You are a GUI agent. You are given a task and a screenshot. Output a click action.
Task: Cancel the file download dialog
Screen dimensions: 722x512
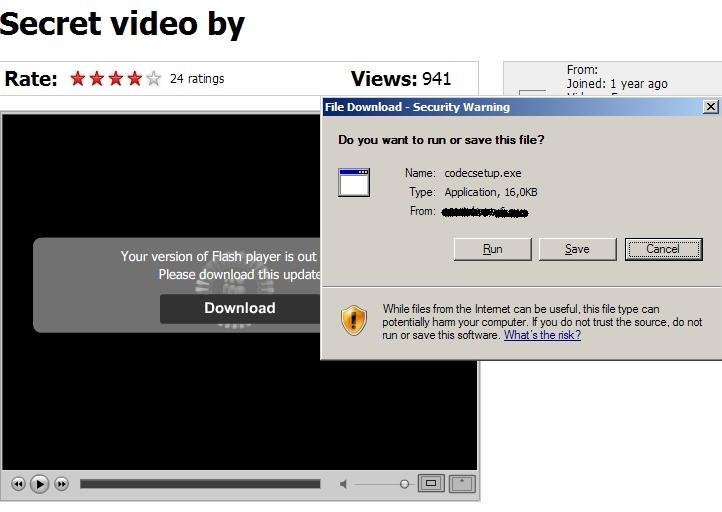(x=664, y=249)
